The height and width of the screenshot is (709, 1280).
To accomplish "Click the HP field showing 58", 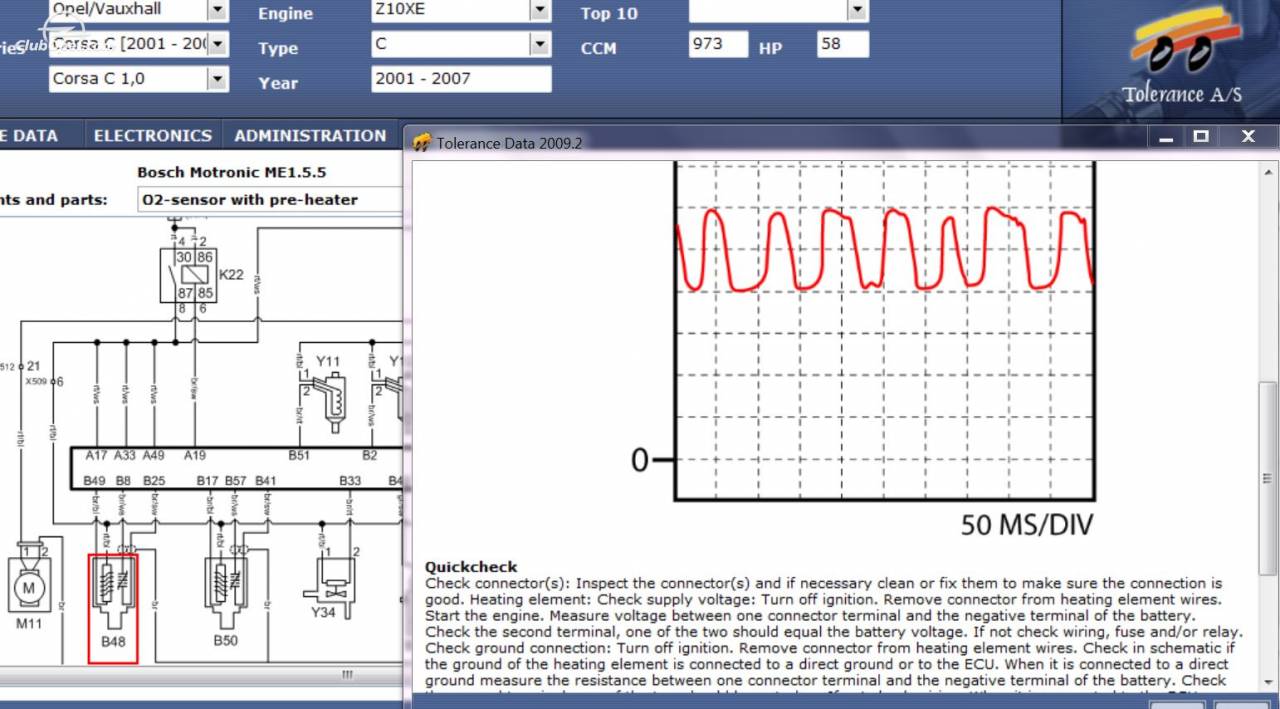I will pos(843,44).
